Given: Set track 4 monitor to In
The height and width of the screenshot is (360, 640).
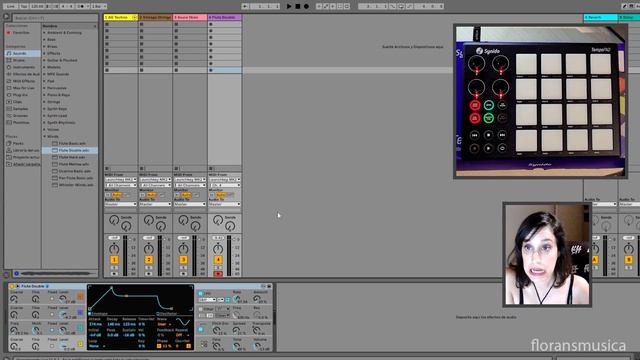Looking at the screenshot, I should [212, 195].
